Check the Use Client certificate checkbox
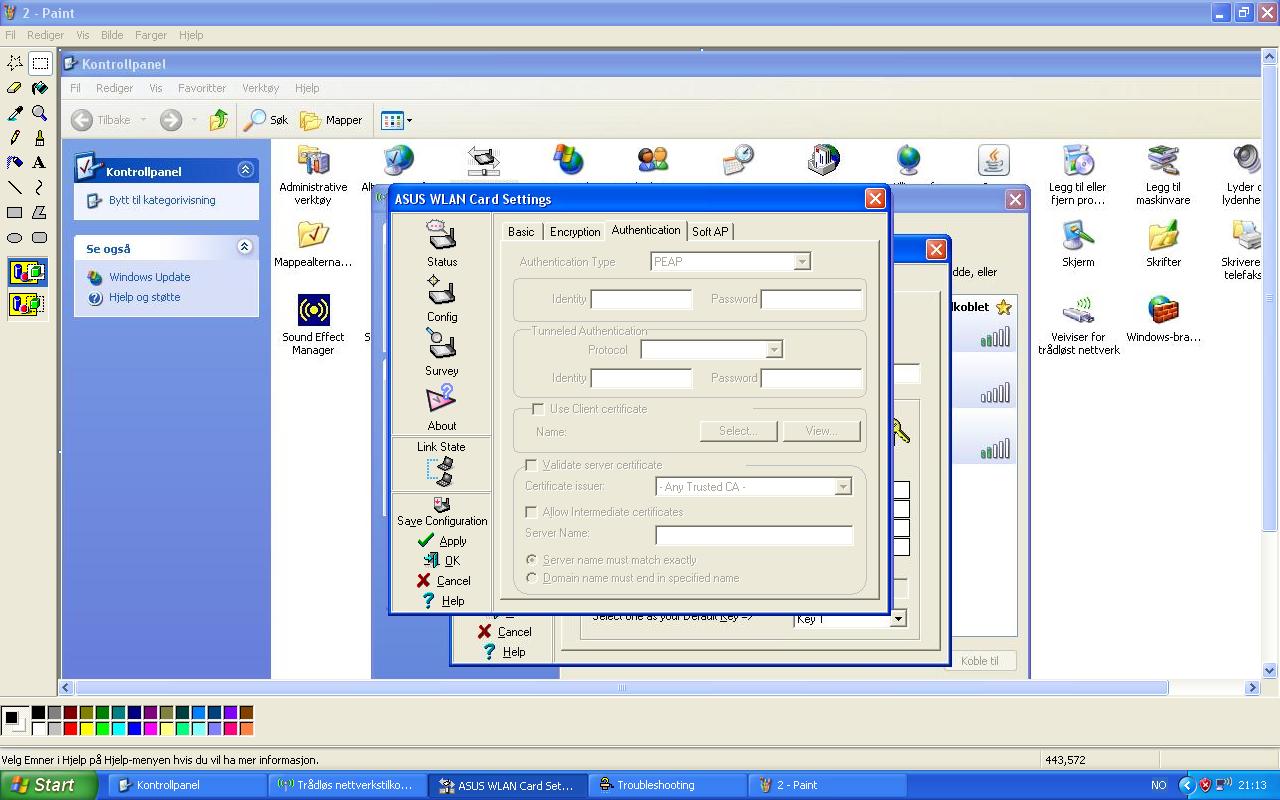Image resolution: width=1280 pixels, height=800 pixels. coord(538,409)
